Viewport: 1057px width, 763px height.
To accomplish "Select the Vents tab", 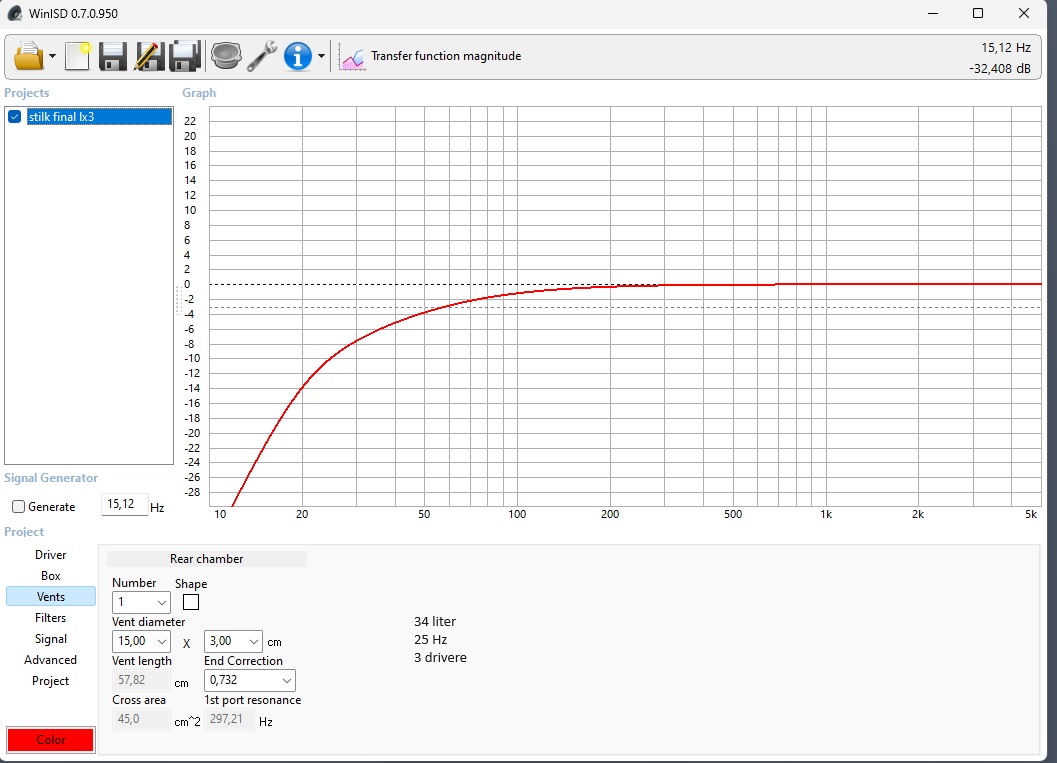I will coord(51,597).
